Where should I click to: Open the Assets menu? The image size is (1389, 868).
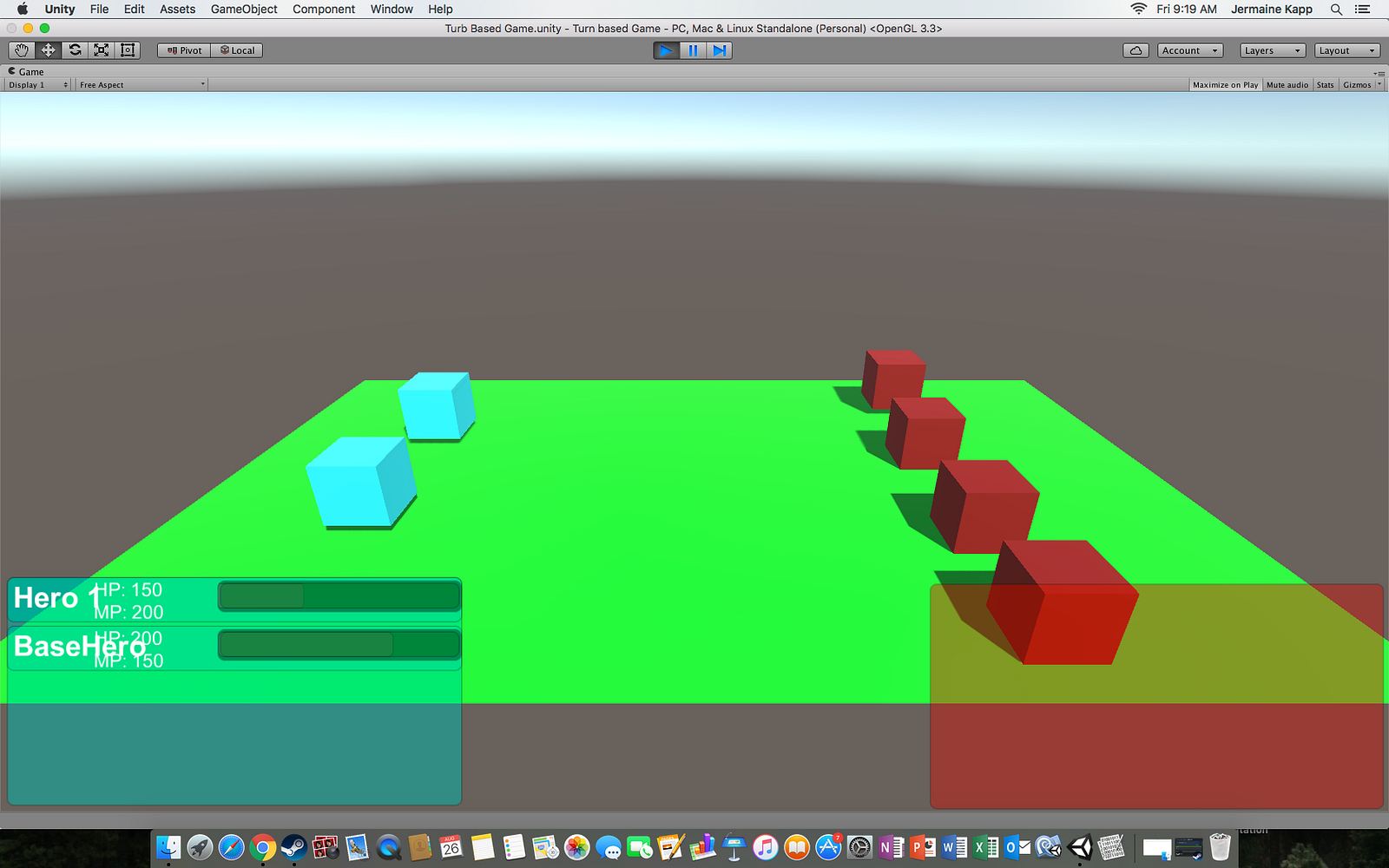click(x=177, y=9)
